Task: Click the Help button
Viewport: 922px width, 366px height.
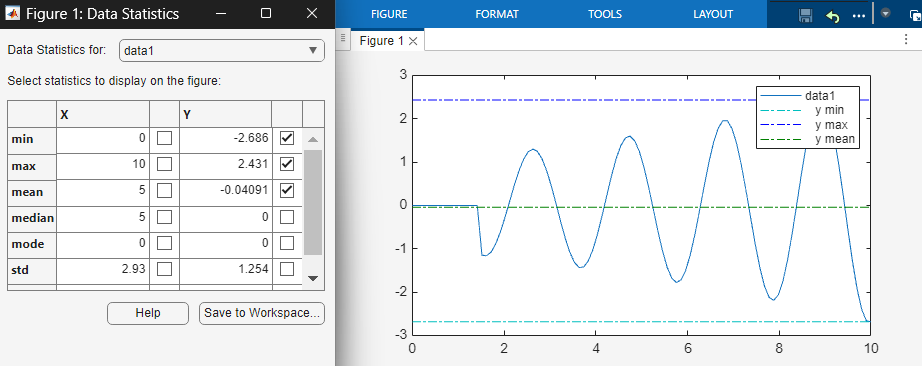Action: (x=148, y=313)
